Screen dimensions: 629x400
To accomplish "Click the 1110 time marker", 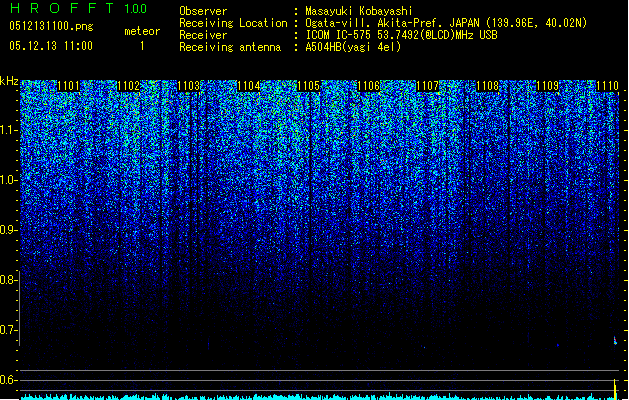I will click(607, 86).
